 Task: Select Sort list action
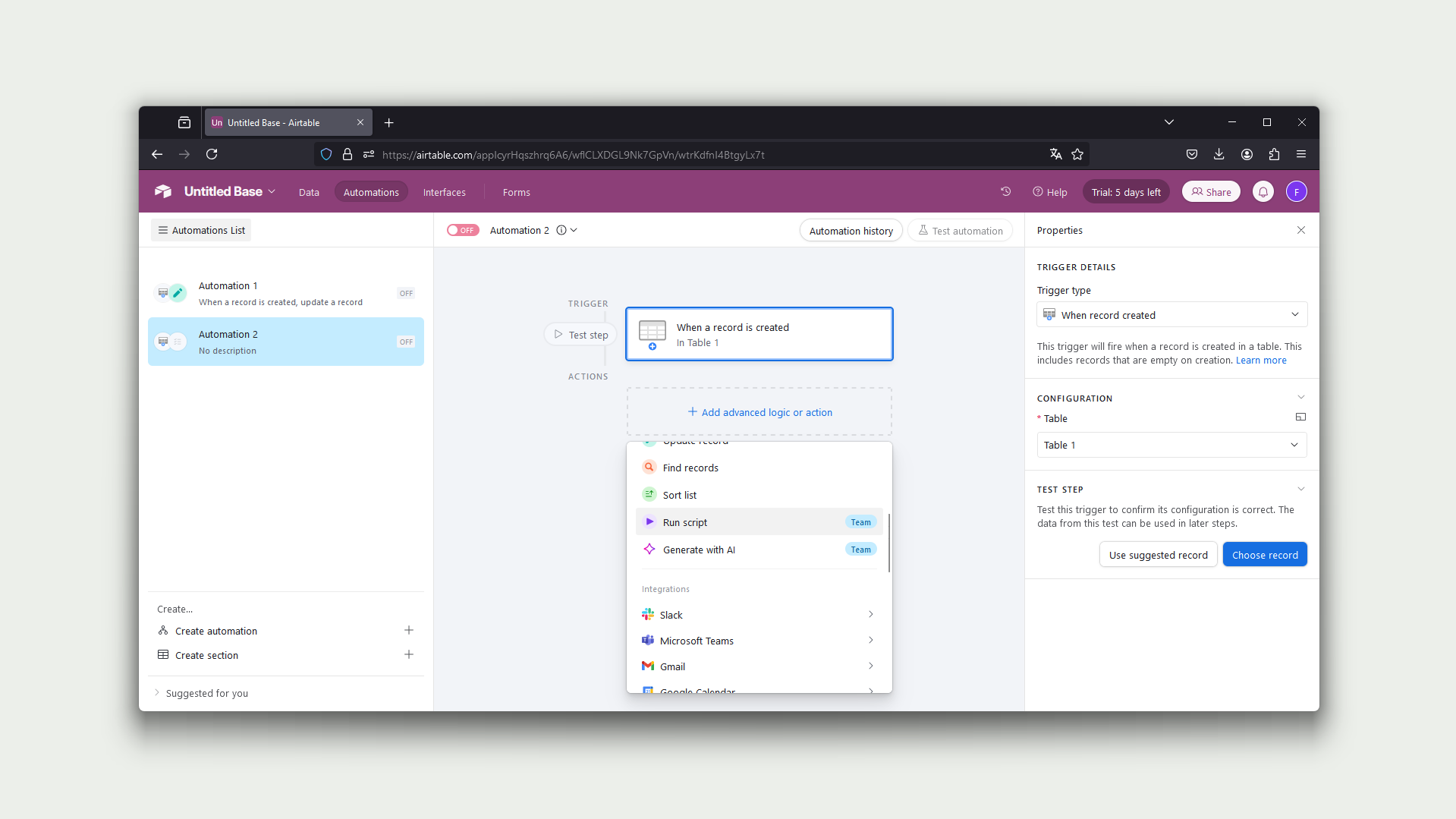click(x=759, y=495)
